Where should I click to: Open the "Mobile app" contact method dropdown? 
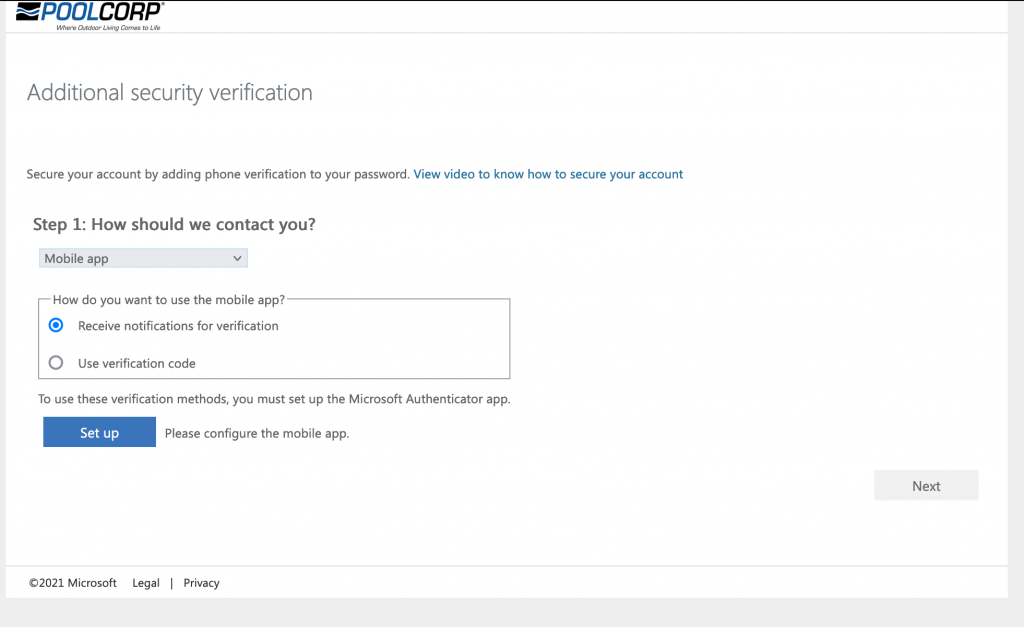143,259
